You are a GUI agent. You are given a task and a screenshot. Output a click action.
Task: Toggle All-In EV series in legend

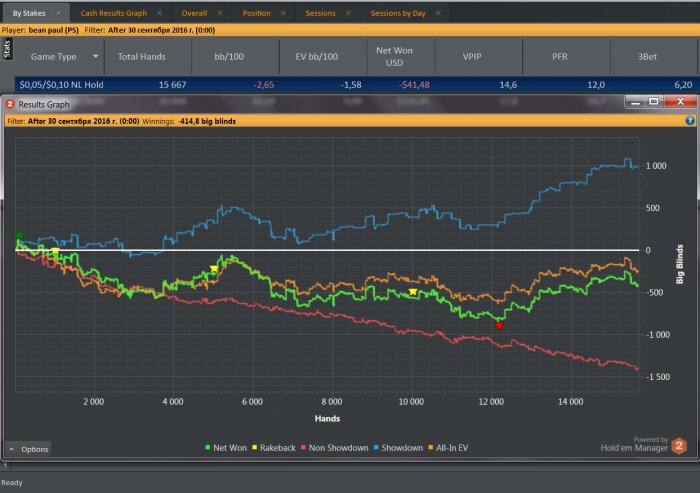[448, 447]
